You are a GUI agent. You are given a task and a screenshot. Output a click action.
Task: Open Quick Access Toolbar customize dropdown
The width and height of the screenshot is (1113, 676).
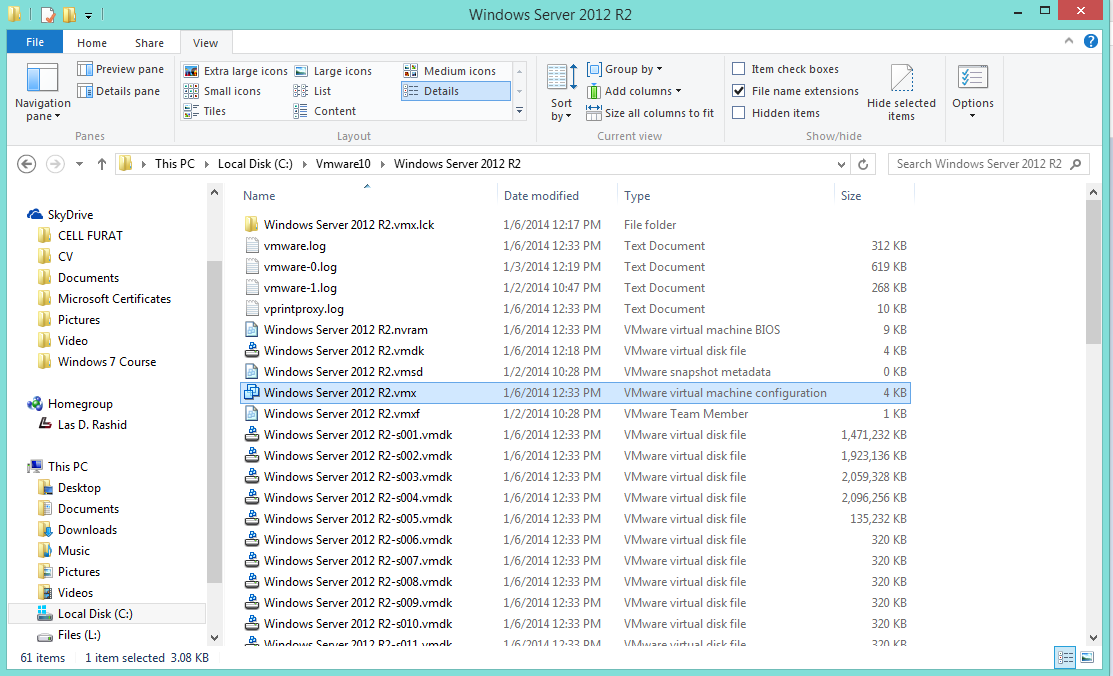pyautogui.click(x=89, y=15)
